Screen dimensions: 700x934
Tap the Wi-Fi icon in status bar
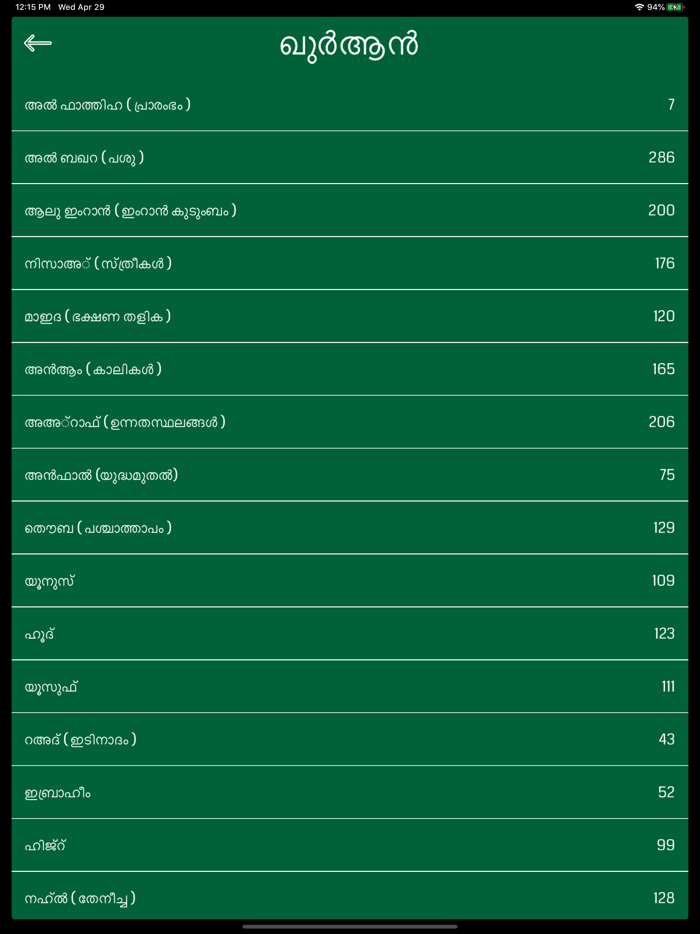[x=639, y=7]
